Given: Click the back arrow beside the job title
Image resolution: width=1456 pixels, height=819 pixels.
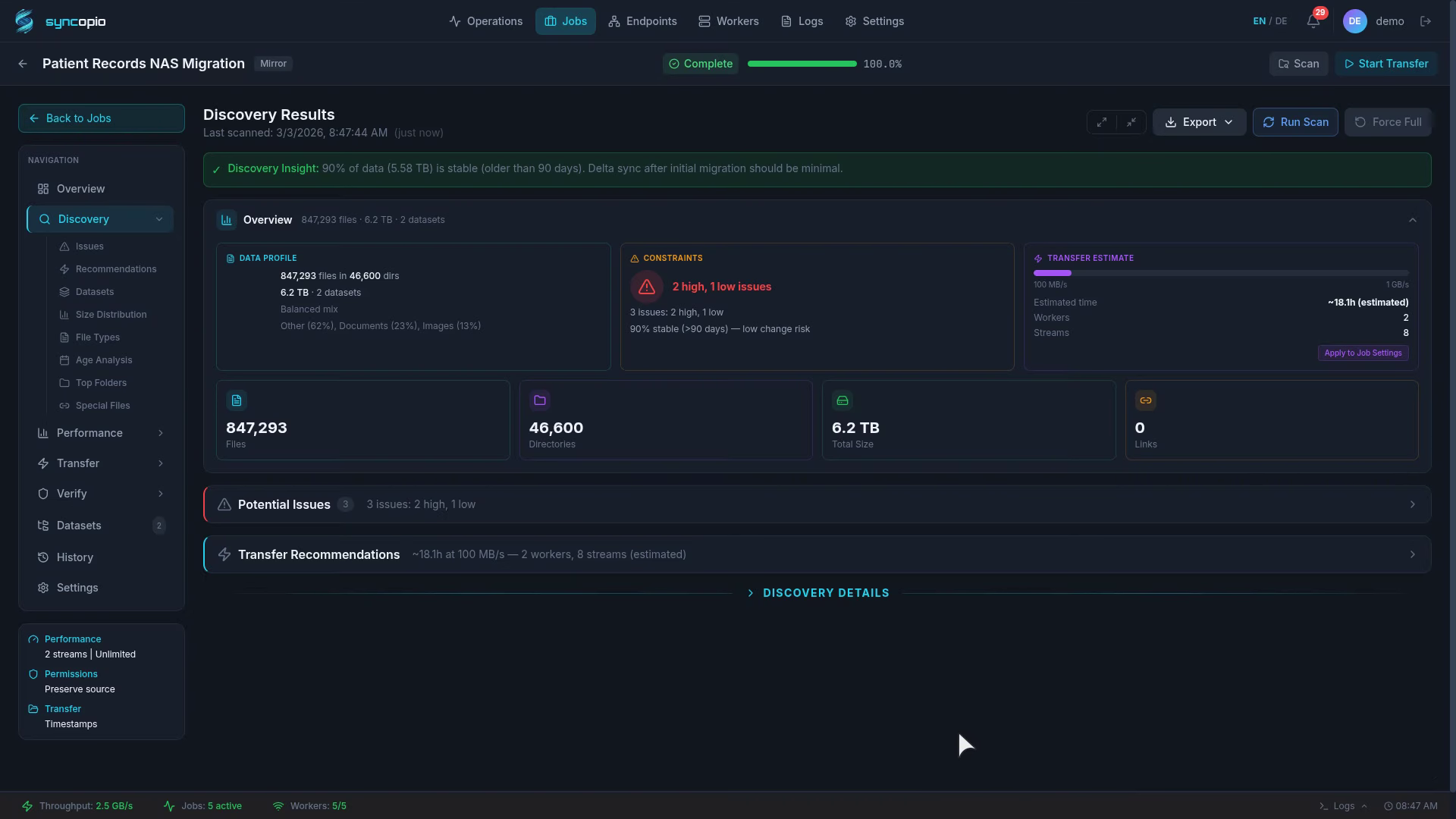Looking at the screenshot, I should tap(23, 64).
